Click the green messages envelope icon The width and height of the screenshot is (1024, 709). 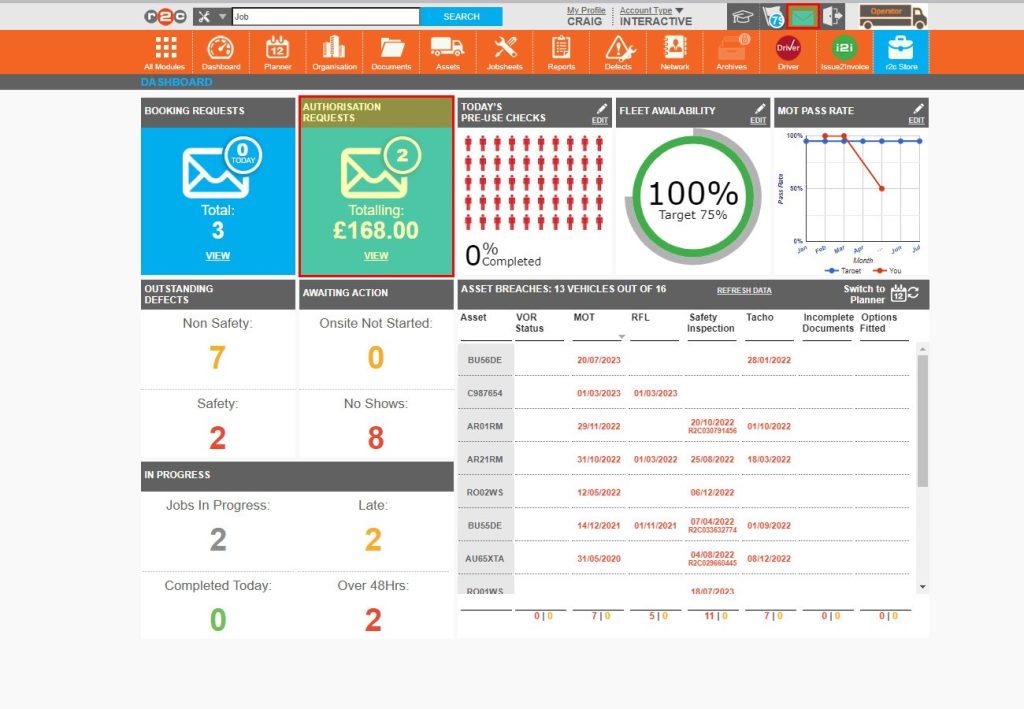(802, 15)
